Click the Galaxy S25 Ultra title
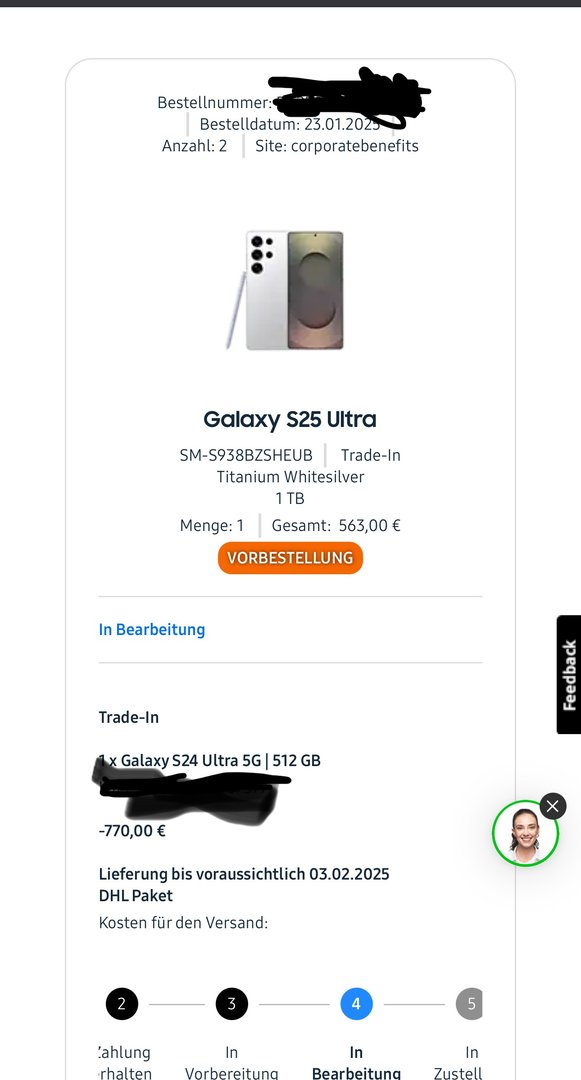Viewport: 581px width, 1080px height. (x=290, y=419)
